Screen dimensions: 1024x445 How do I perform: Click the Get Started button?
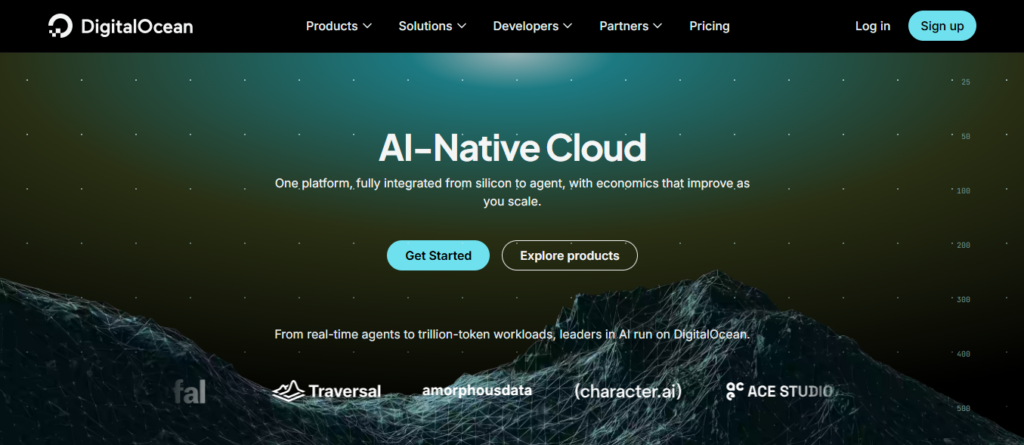[438, 255]
